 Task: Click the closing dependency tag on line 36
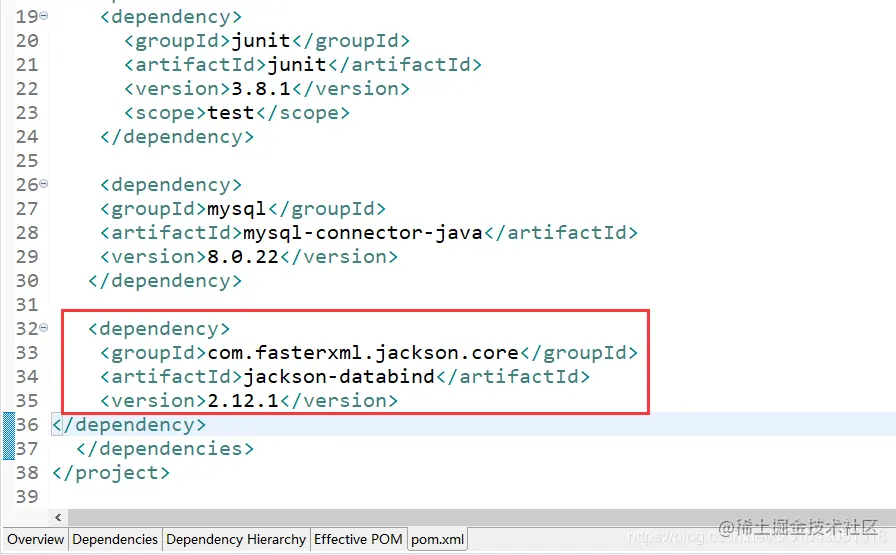(x=129, y=425)
